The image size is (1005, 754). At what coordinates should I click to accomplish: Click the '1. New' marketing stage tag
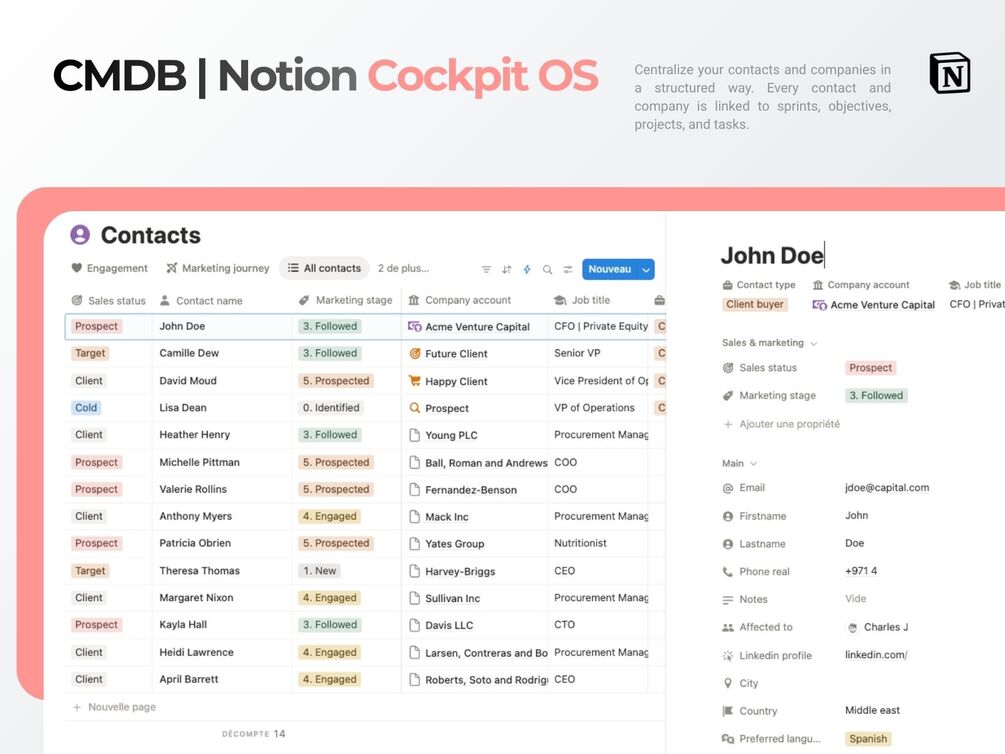(319, 571)
